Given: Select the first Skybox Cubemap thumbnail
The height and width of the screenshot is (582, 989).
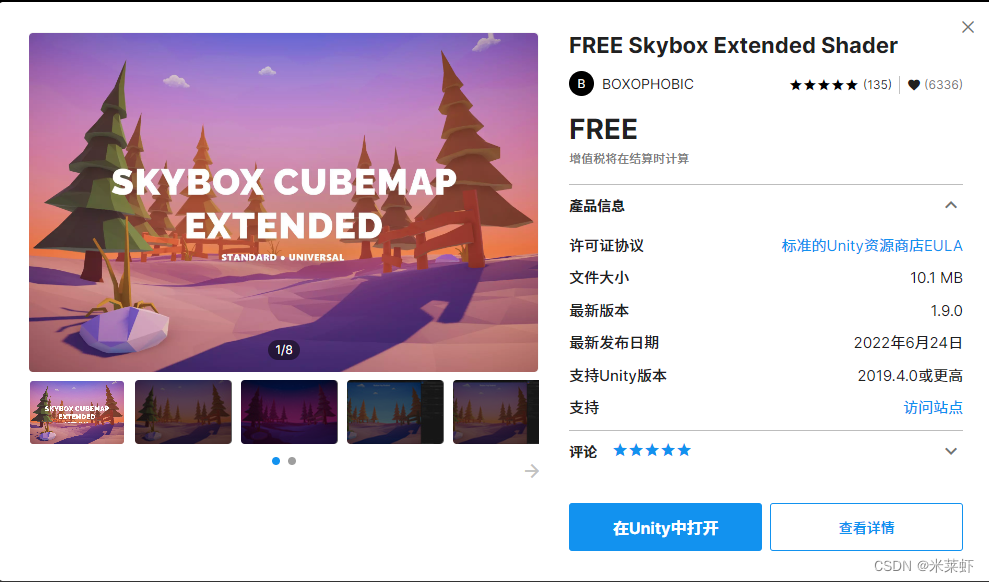Looking at the screenshot, I should pos(77,412).
